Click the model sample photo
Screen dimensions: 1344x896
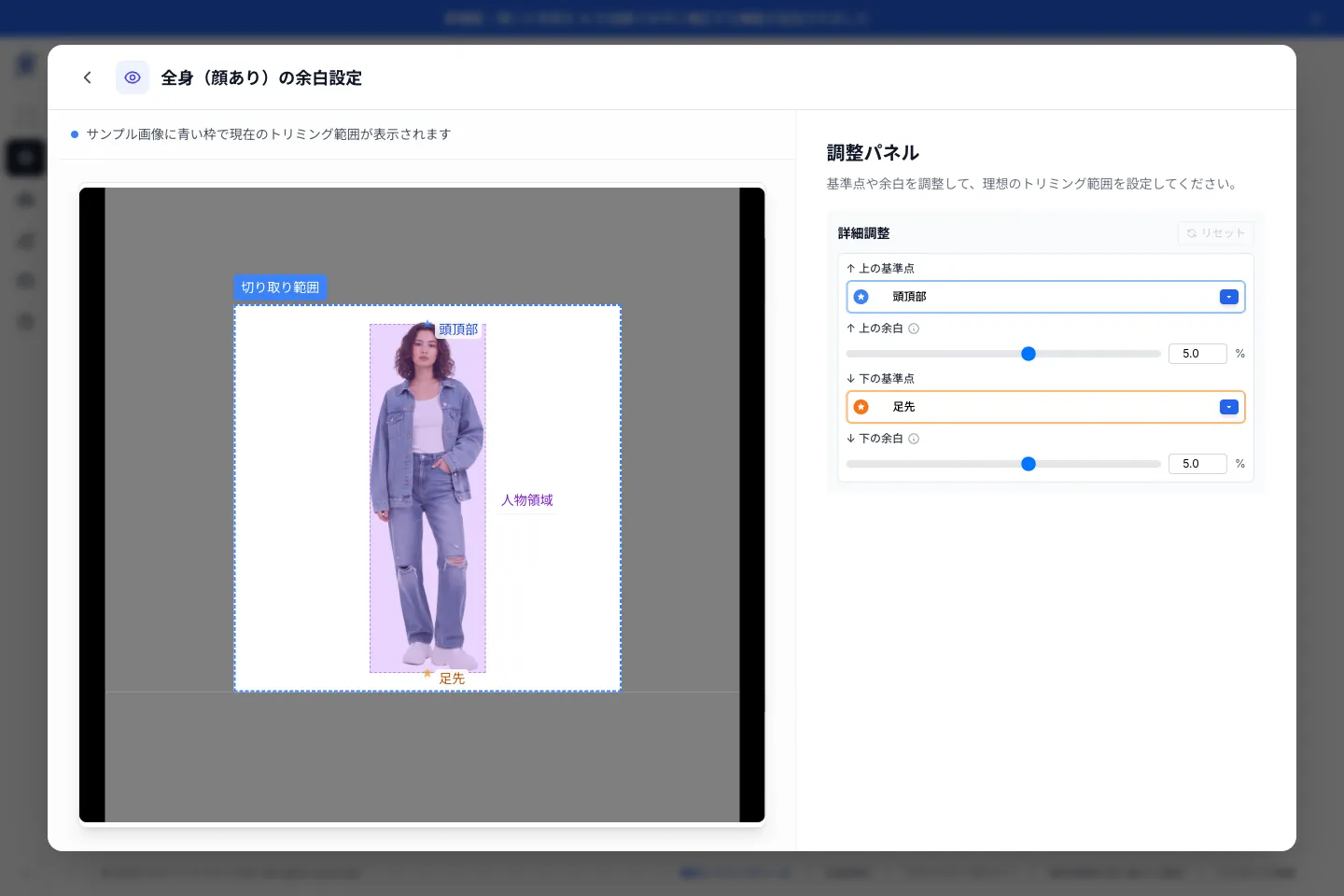click(427, 497)
